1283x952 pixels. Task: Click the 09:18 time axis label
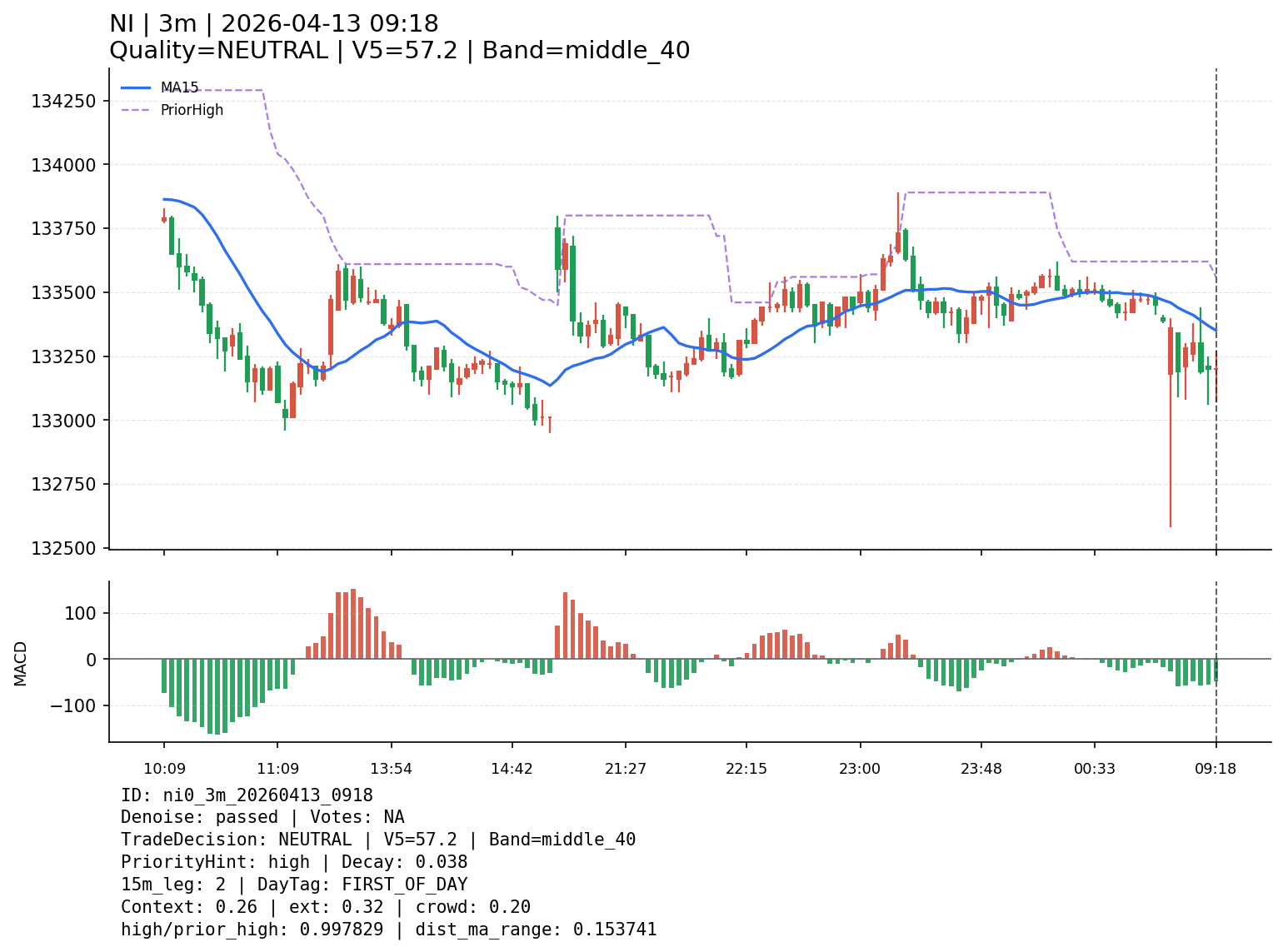[x=1216, y=769]
